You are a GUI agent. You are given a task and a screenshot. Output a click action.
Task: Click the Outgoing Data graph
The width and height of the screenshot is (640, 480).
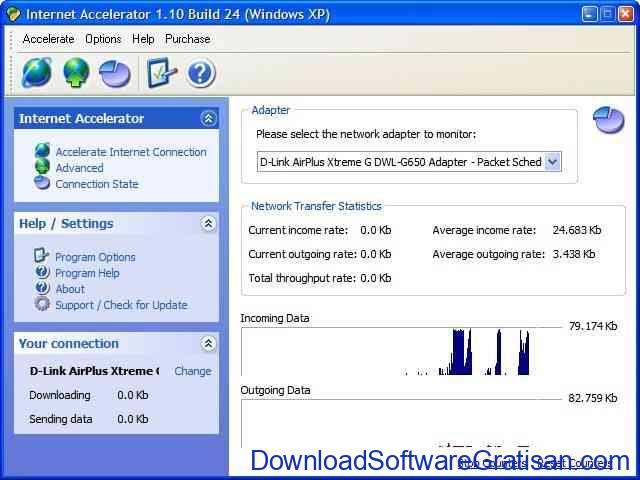click(402, 424)
